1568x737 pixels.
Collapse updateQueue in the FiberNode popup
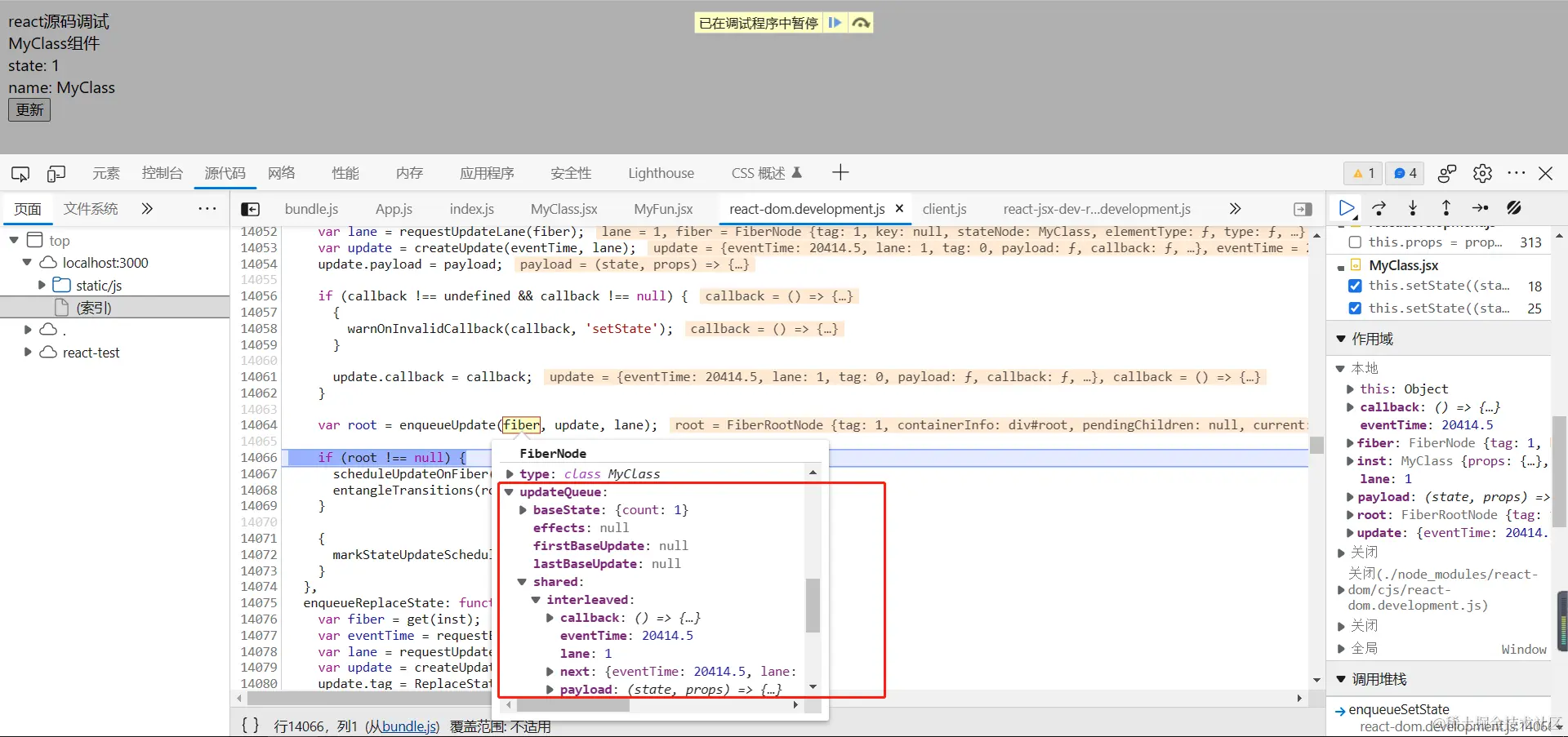[x=509, y=492]
